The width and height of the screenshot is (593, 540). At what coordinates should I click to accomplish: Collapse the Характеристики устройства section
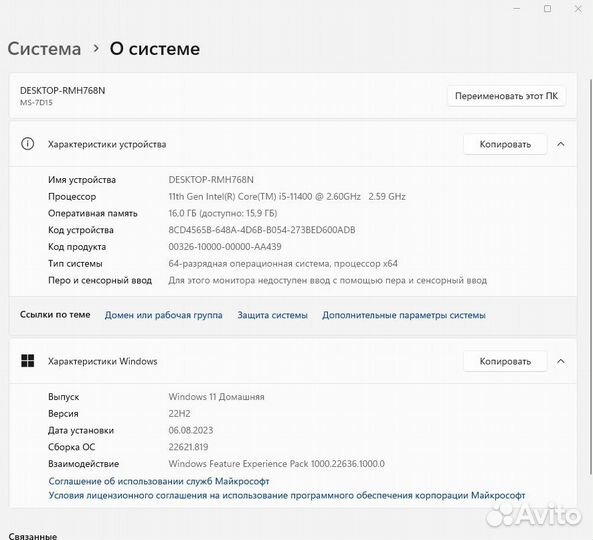[561, 144]
